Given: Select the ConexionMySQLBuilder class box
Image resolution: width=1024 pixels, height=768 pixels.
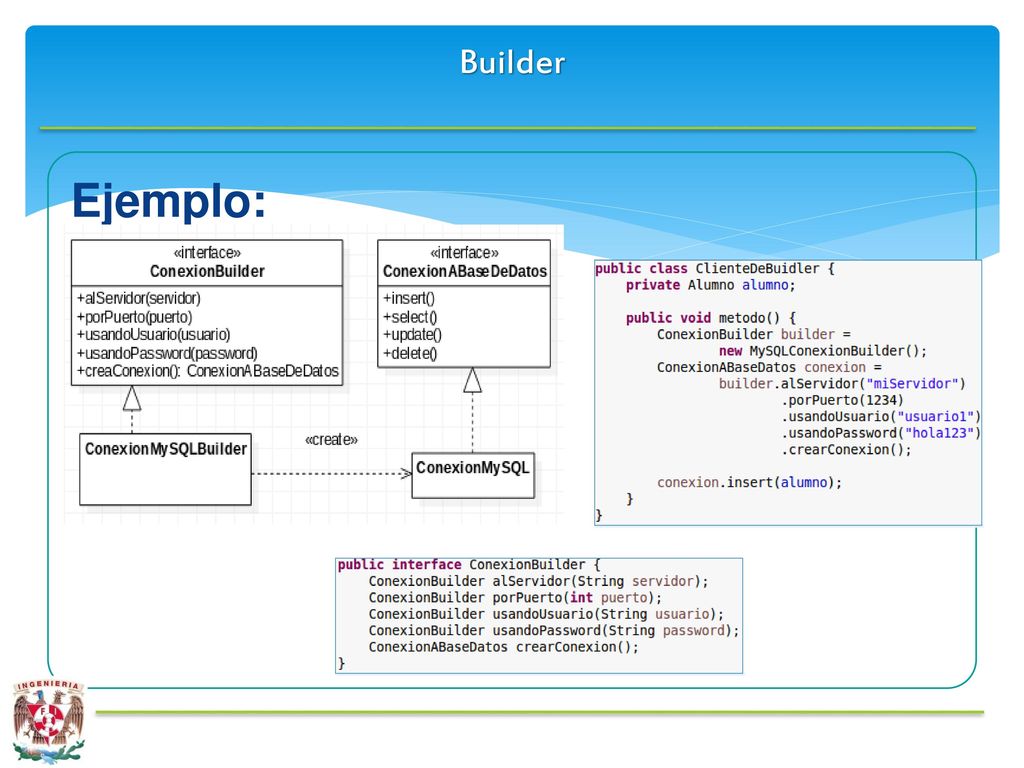Looking at the screenshot, I should 165,469.
